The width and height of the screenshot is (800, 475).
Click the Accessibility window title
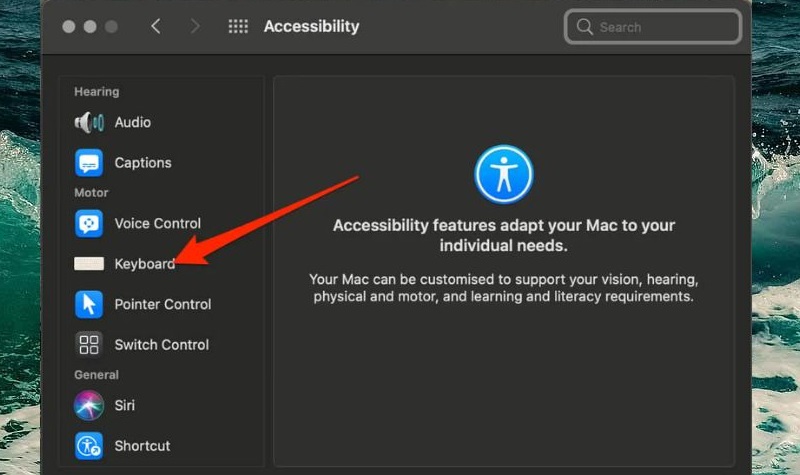pyautogui.click(x=311, y=27)
